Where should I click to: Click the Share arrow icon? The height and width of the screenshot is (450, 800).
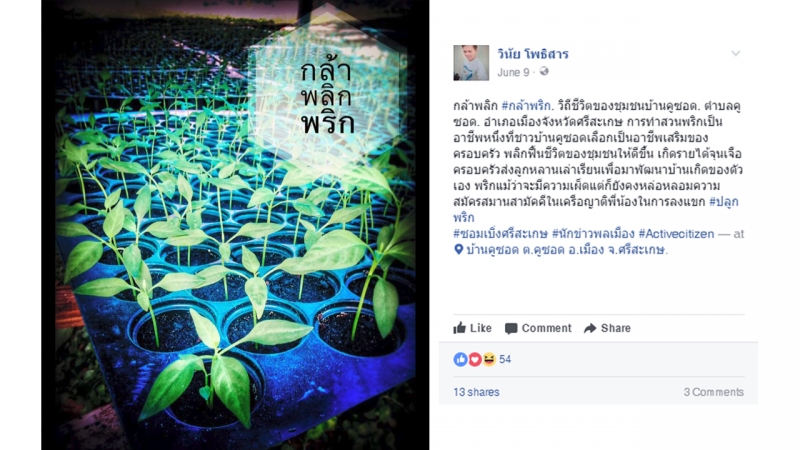590,328
